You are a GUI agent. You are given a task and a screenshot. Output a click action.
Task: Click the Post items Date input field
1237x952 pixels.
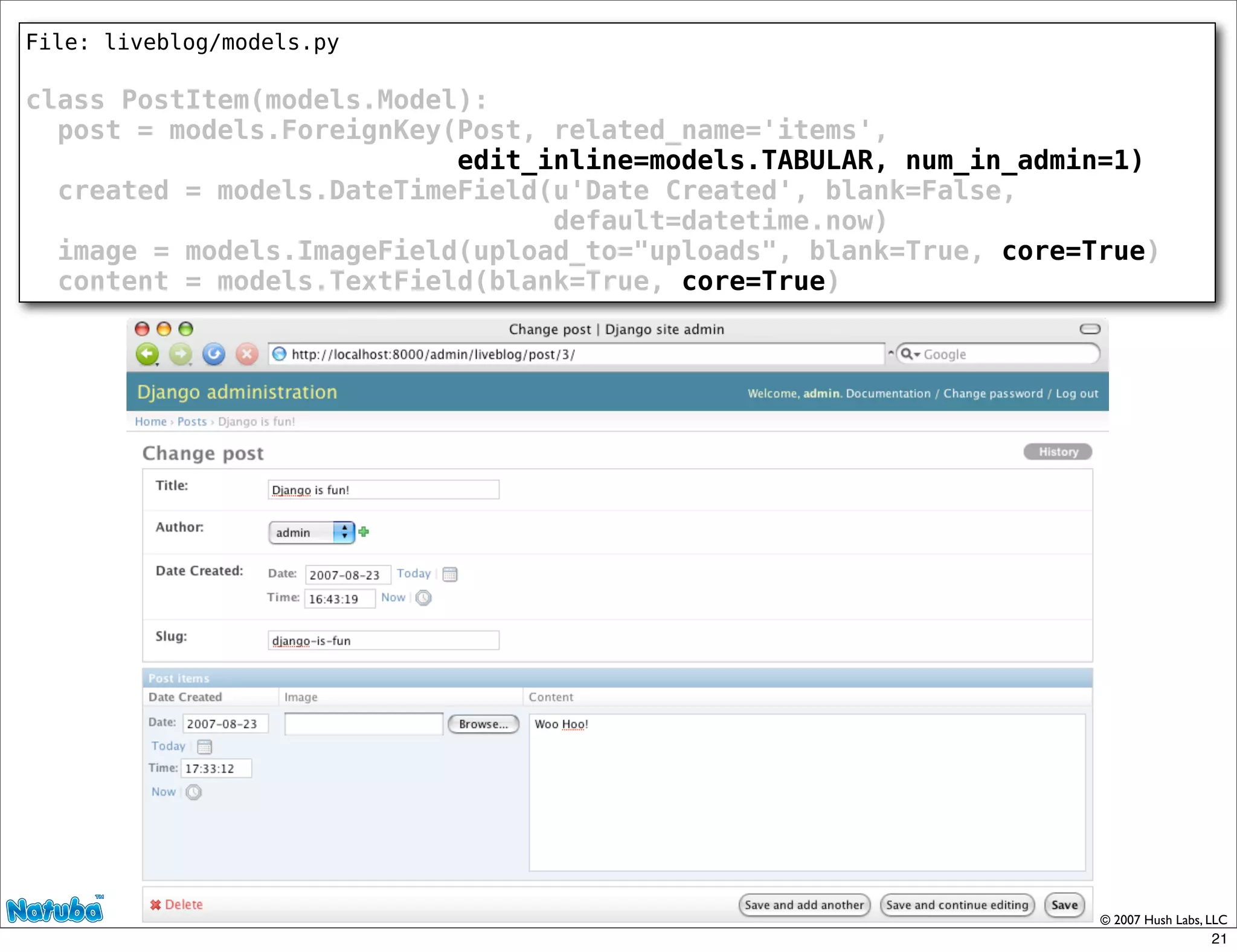click(225, 724)
